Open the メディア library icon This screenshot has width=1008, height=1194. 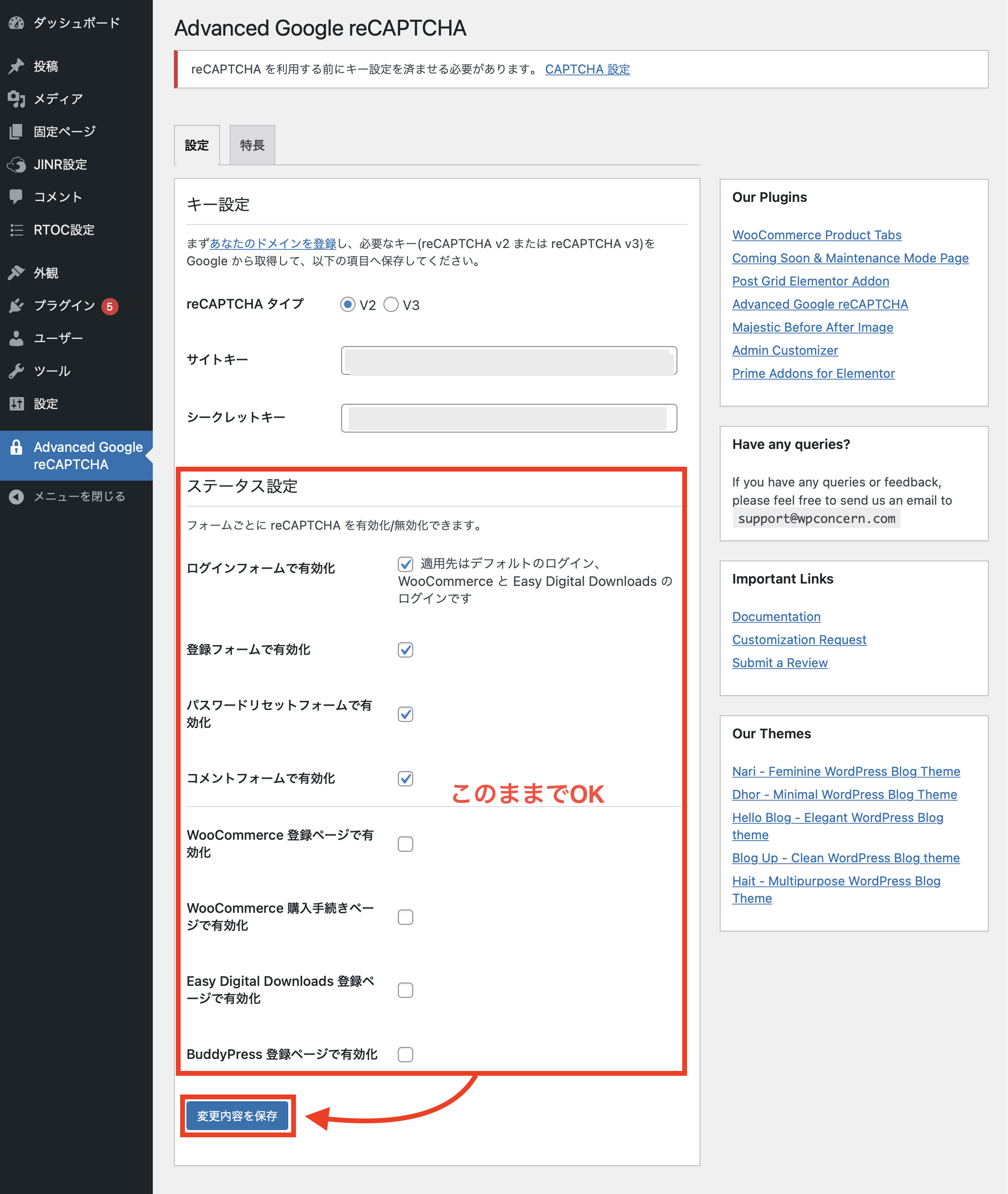pyautogui.click(x=16, y=99)
